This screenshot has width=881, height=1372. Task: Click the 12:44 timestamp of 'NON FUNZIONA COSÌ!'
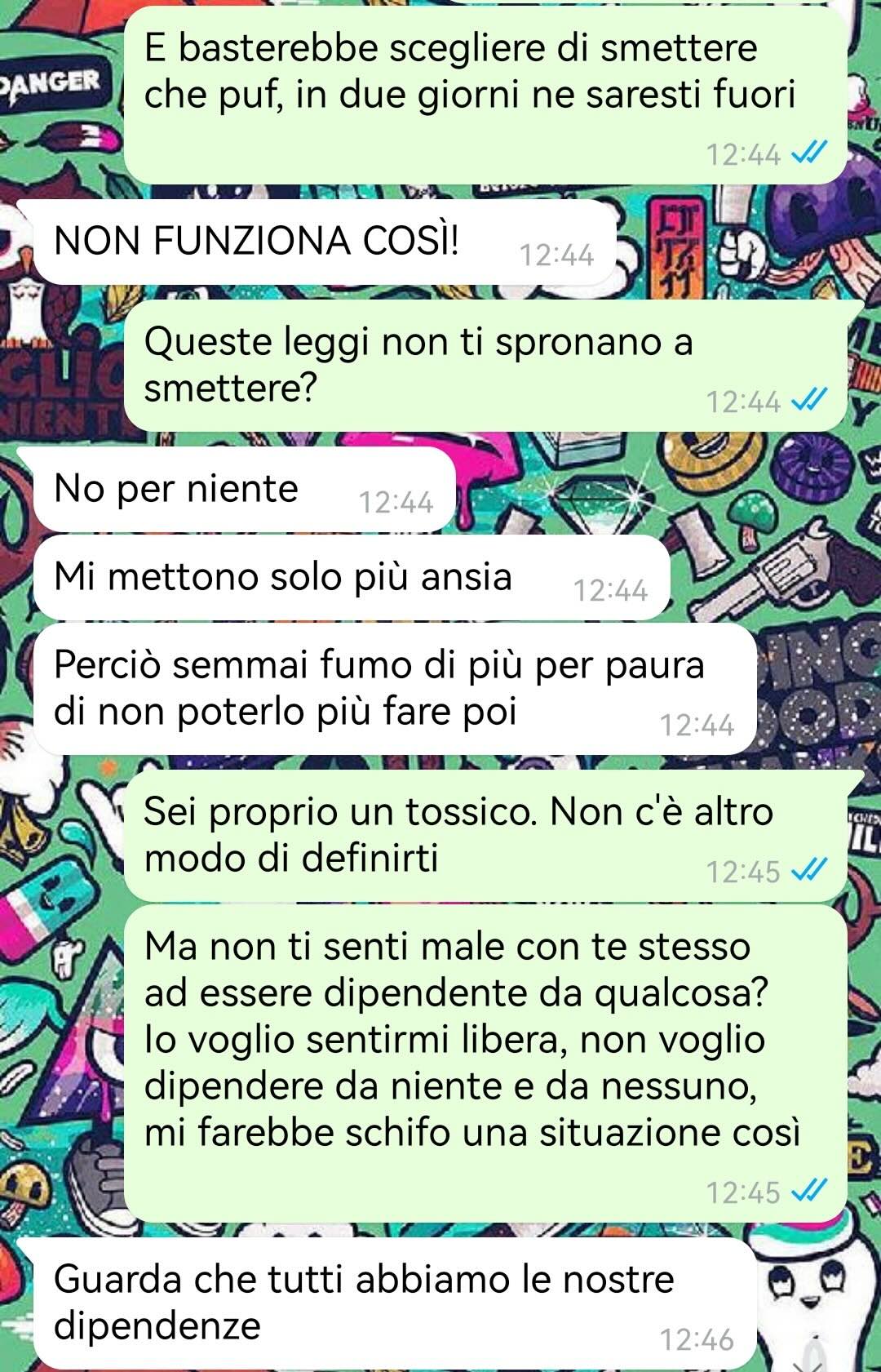pos(557,255)
